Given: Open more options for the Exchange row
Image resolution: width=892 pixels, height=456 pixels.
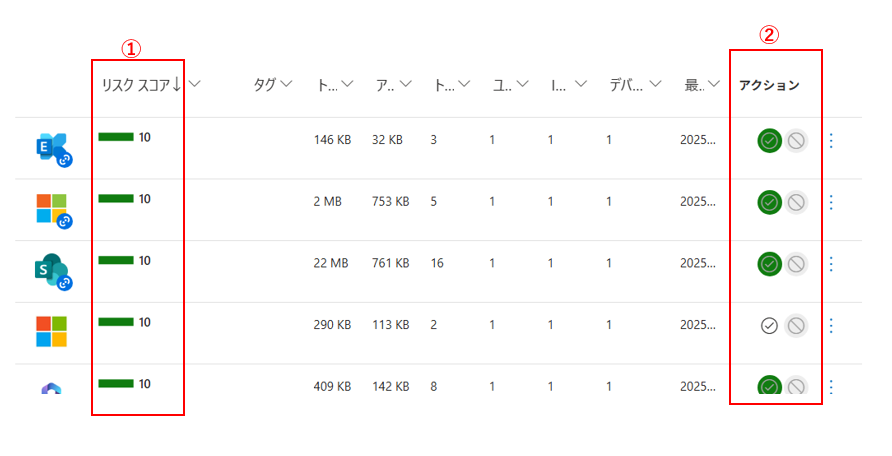Looking at the screenshot, I should click(x=832, y=140).
